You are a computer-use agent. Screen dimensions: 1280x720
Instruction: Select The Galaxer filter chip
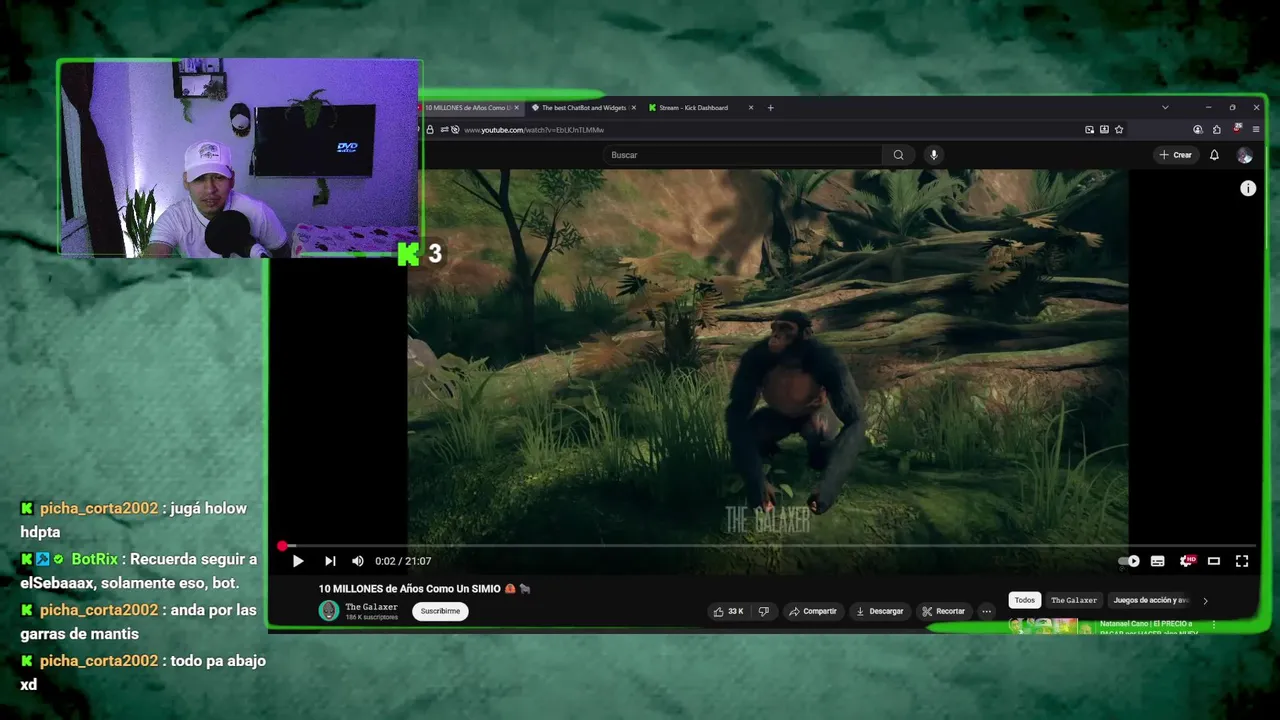[x=1074, y=600]
